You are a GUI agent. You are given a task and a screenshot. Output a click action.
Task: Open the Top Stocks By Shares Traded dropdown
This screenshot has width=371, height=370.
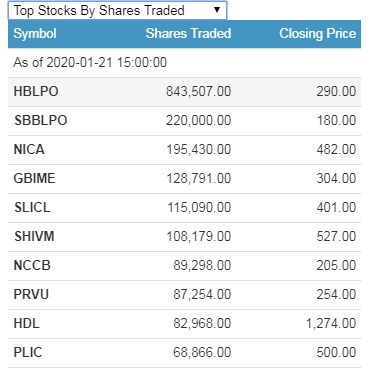pyautogui.click(x=117, y=10)
